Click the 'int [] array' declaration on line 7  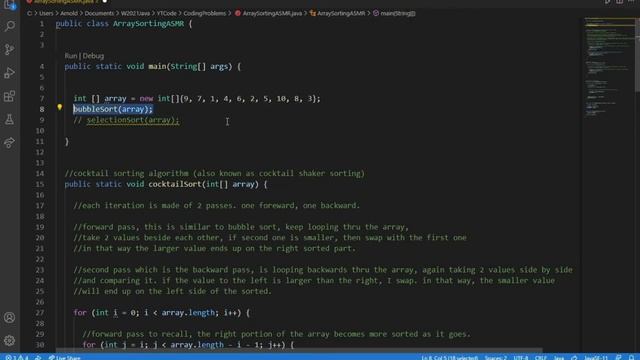(100, 98)
